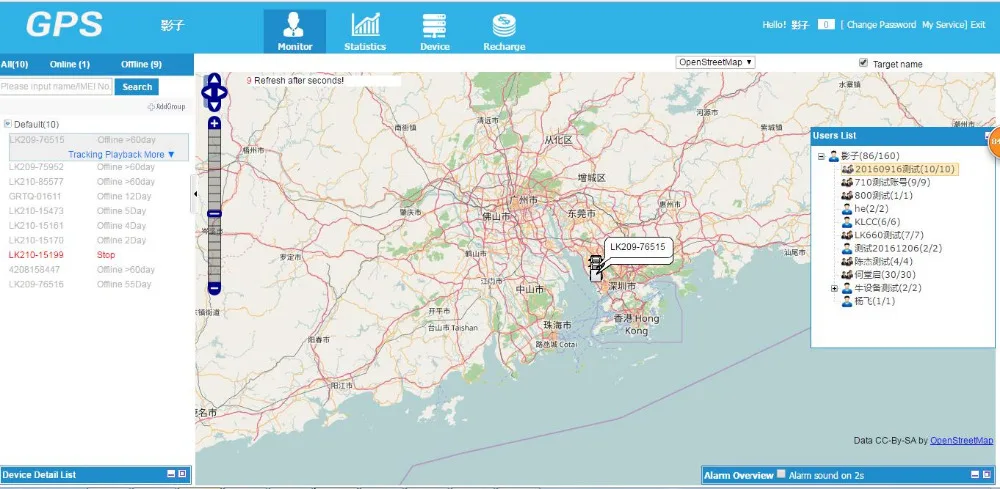Click the 710测试账号 group icon
This screenshot has width=1000, height=489.
(x=847, y=182)
